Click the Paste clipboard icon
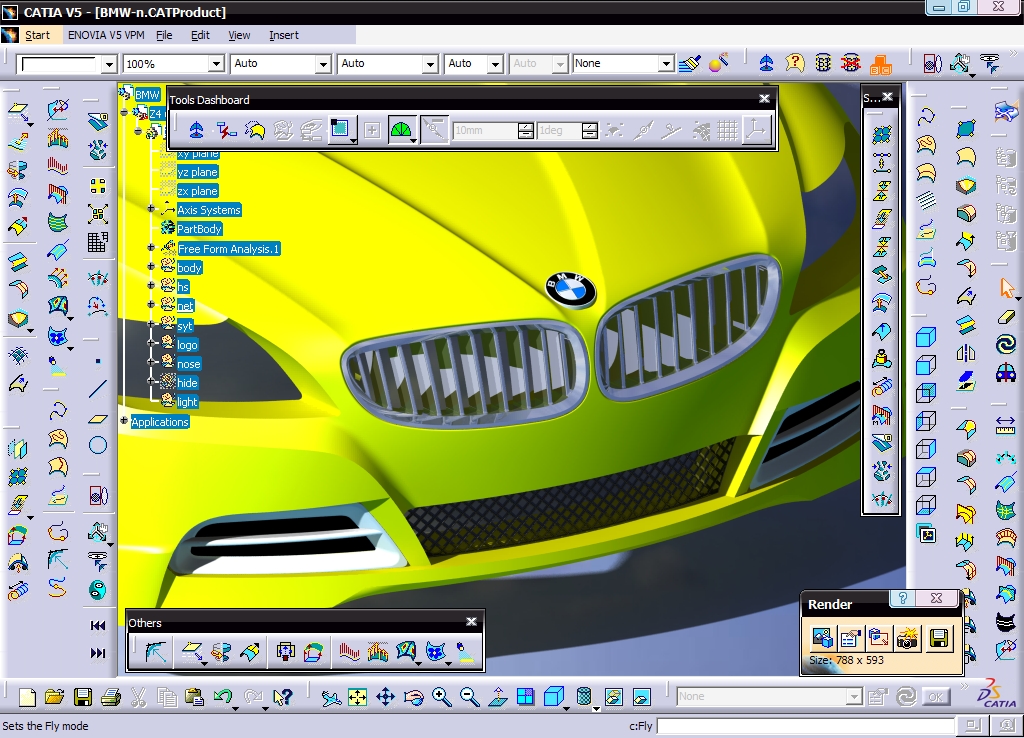The width and height of the screenshot is (1024, 738). (x=194, y=697)
